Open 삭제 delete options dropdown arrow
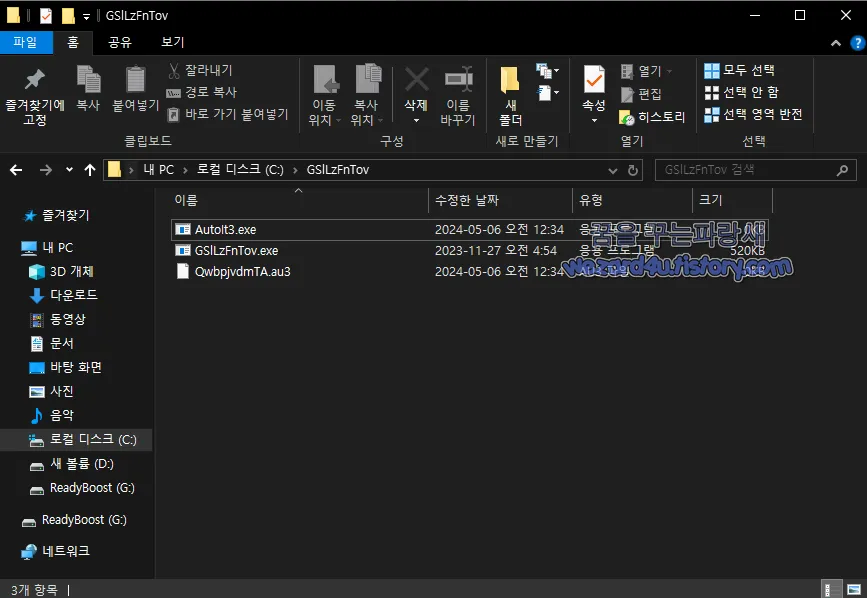This screenshot has height=598, width=867. (x=416, y=120)
